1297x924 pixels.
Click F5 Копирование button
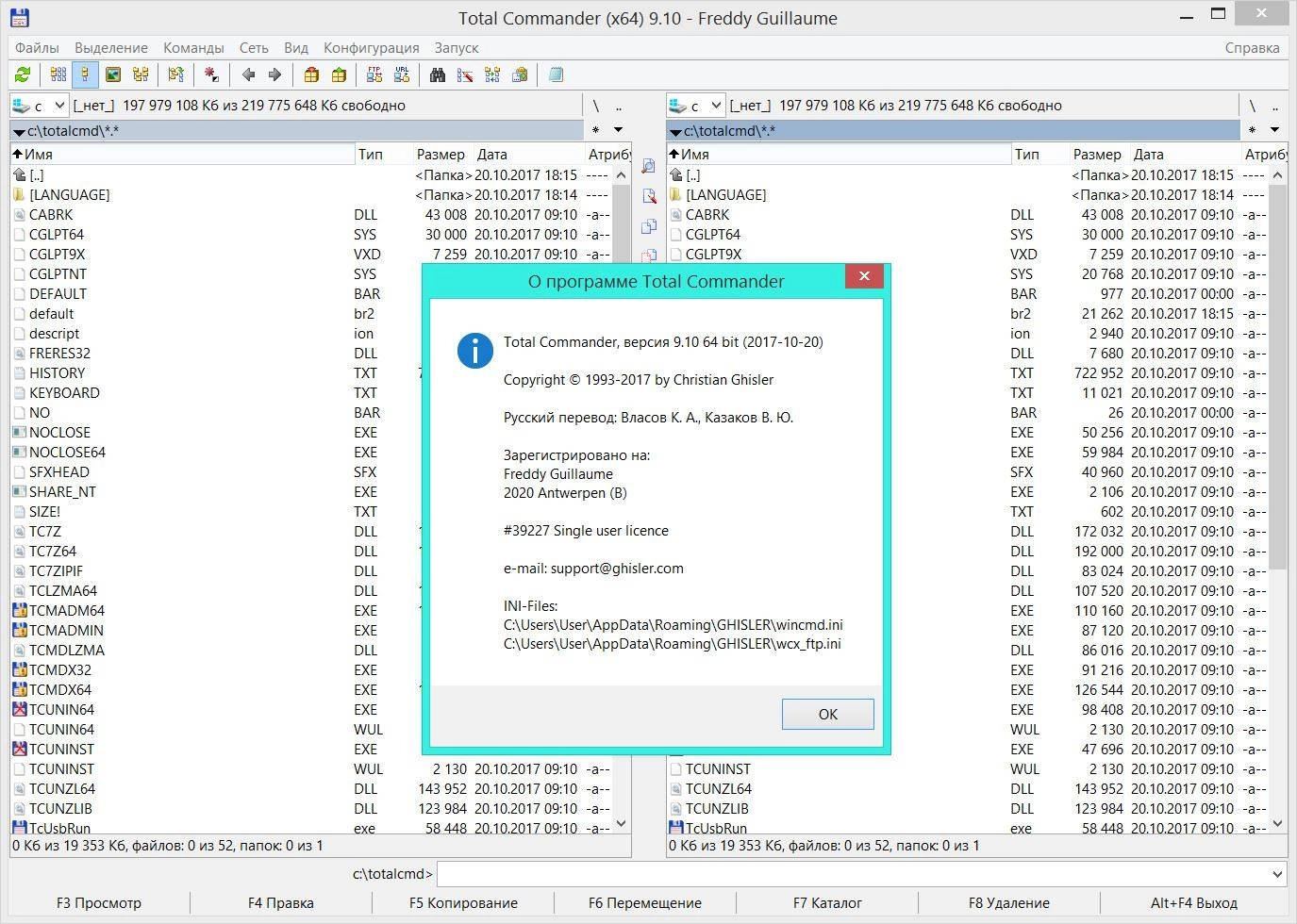point(463,903)
